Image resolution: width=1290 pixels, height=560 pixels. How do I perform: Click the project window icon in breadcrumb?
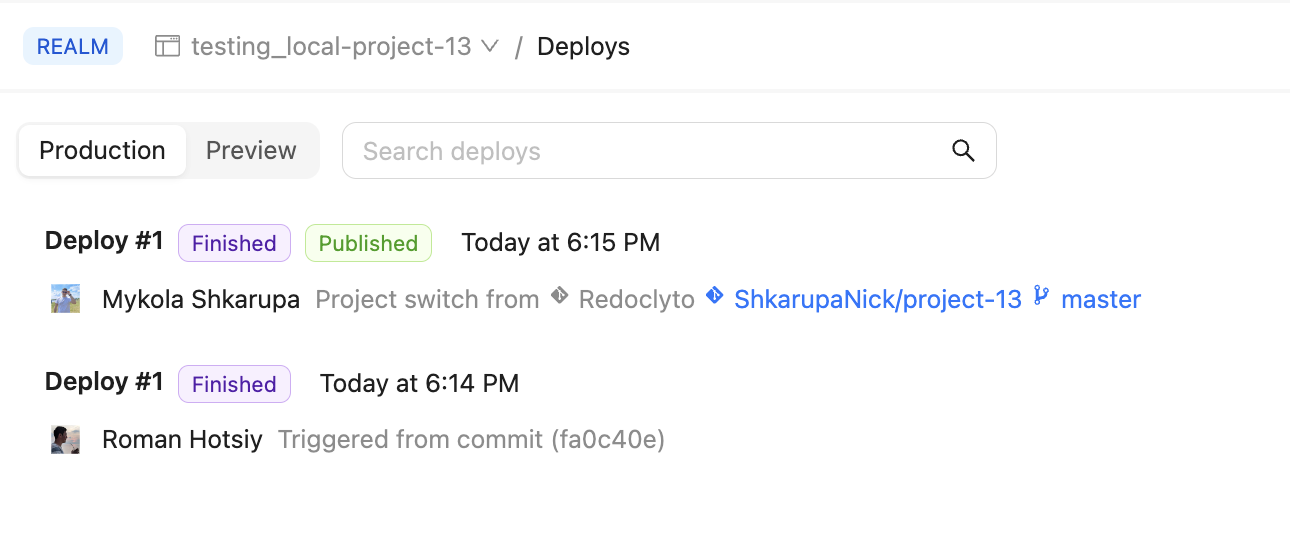pos(167,47)
